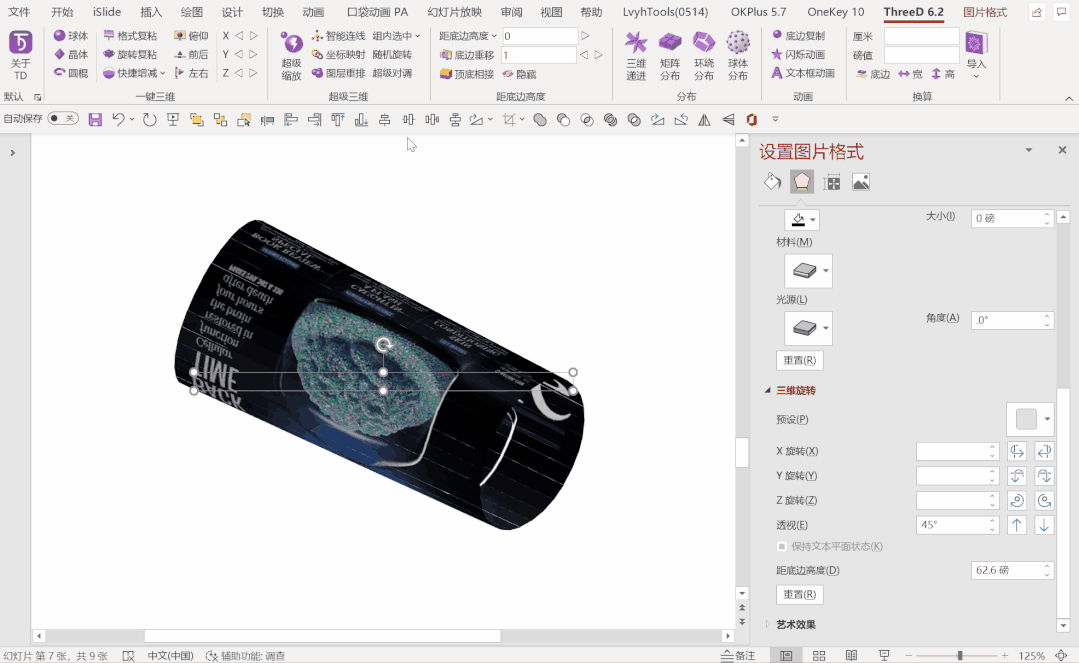Save the presentation with the floppy icon
Screen dimensions: 1079x663
[95, 119]
